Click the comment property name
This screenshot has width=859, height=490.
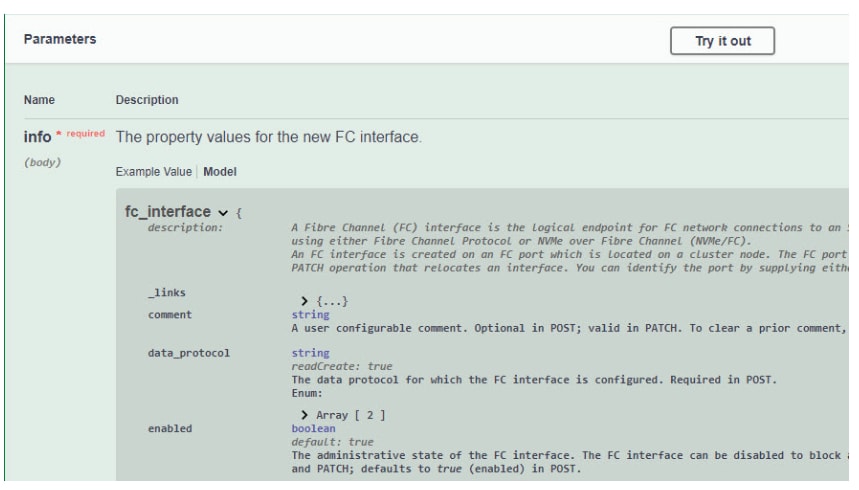tap(169, 314)
